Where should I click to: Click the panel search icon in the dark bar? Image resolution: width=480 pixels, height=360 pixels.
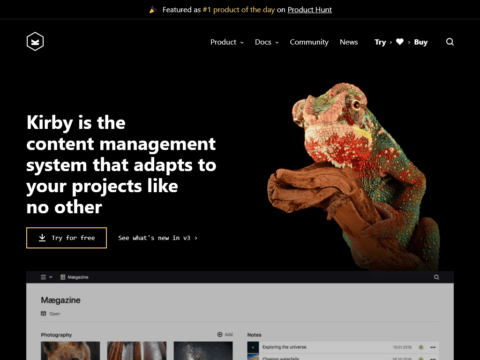tap(436, 277)
